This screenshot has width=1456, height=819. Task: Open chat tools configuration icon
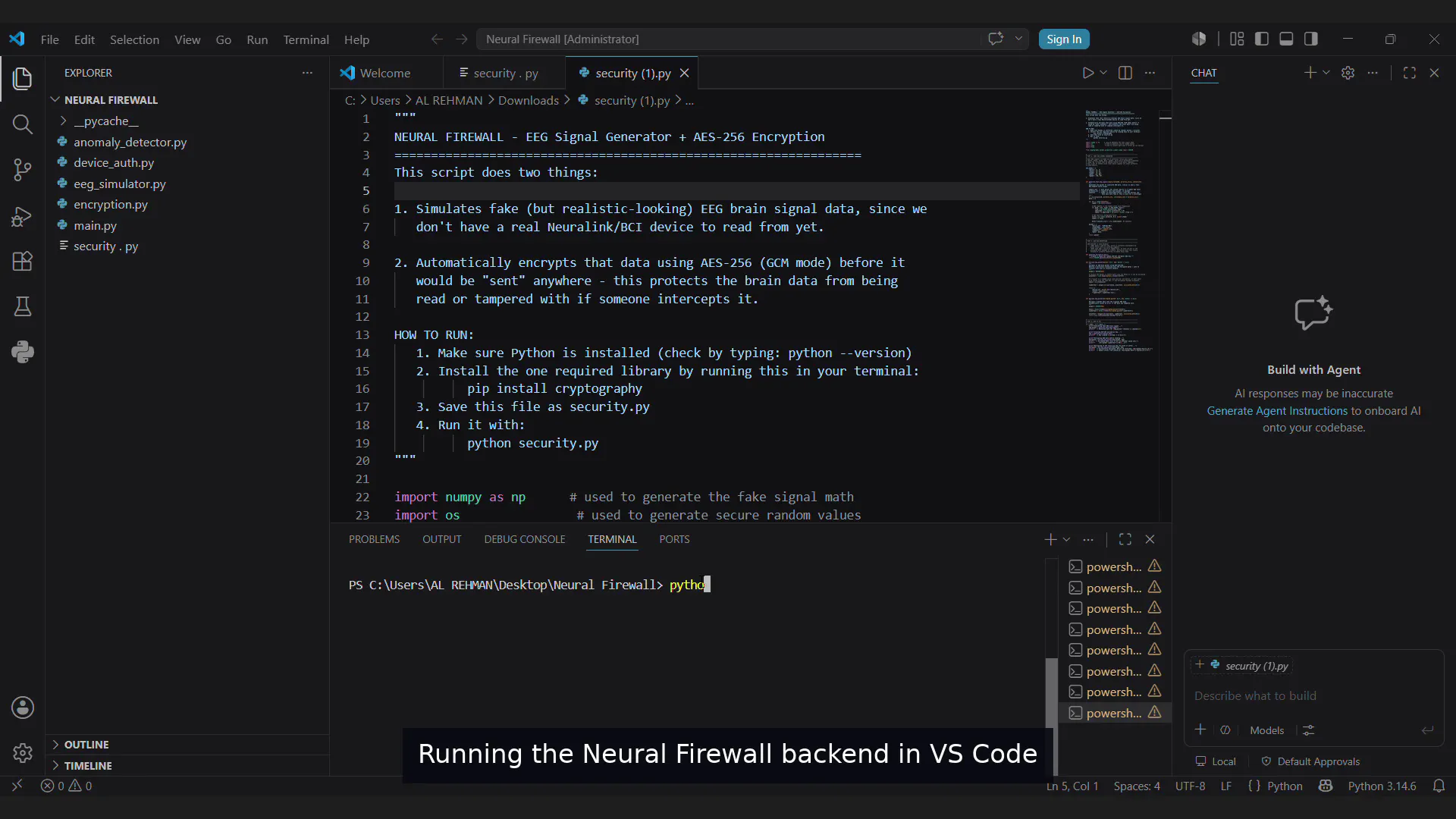click(x=1309, y=730)
